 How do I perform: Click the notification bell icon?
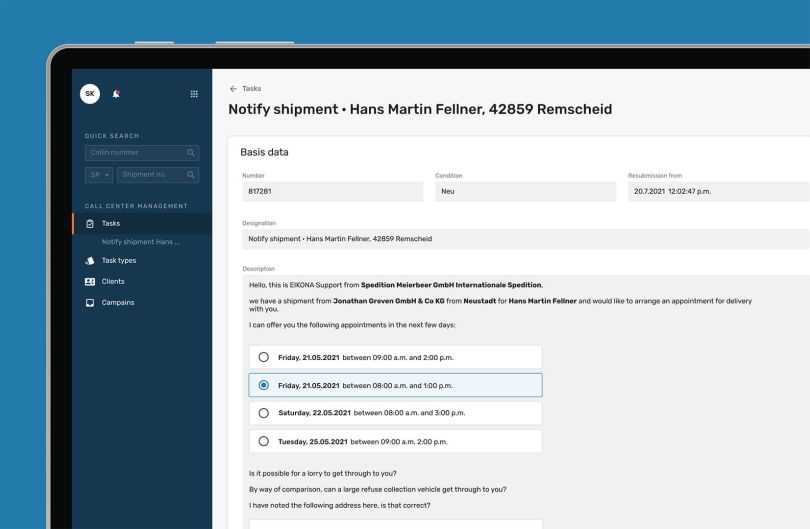[x=116, y=94]
